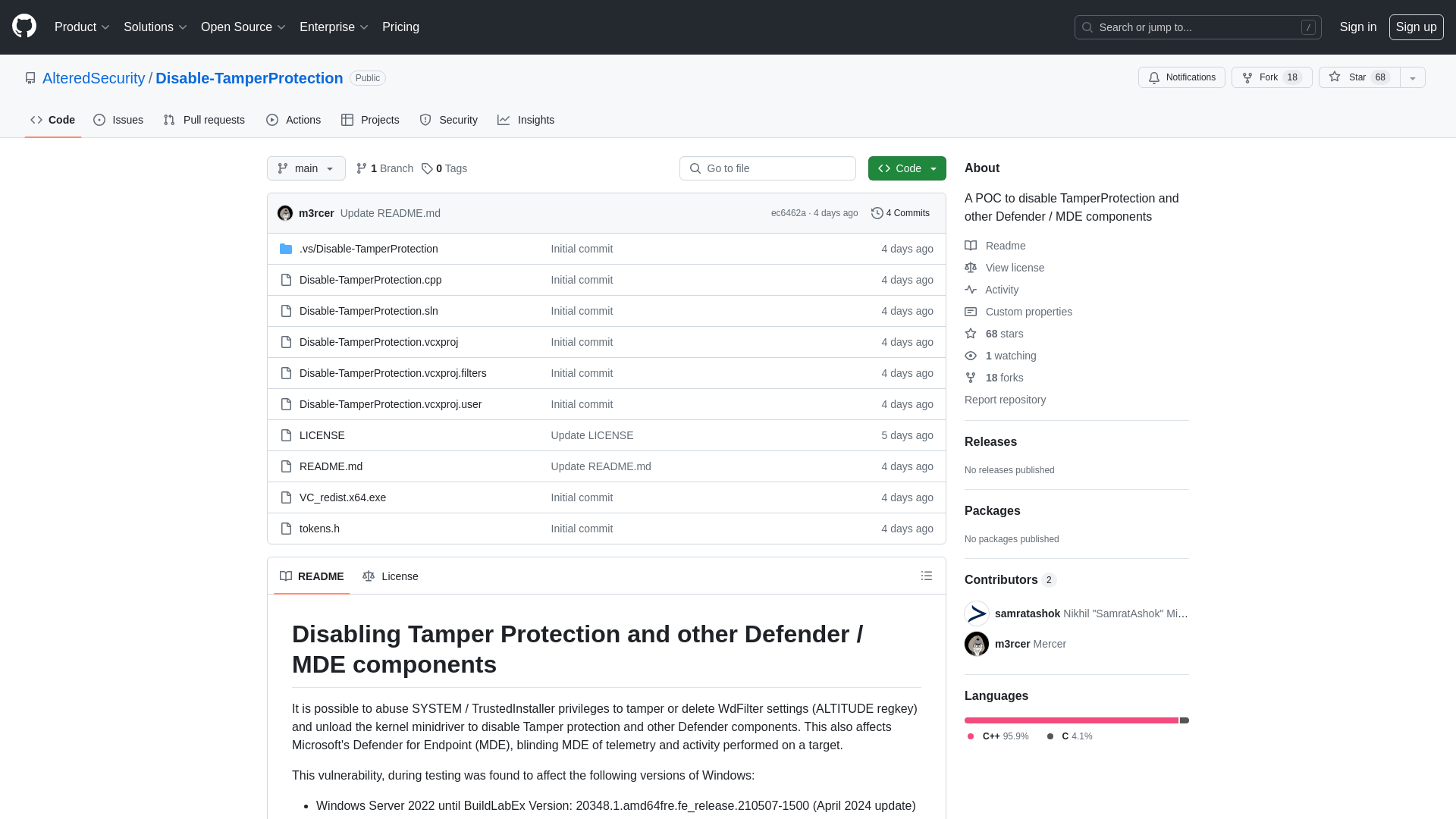Star the repository

(1359, 77)
